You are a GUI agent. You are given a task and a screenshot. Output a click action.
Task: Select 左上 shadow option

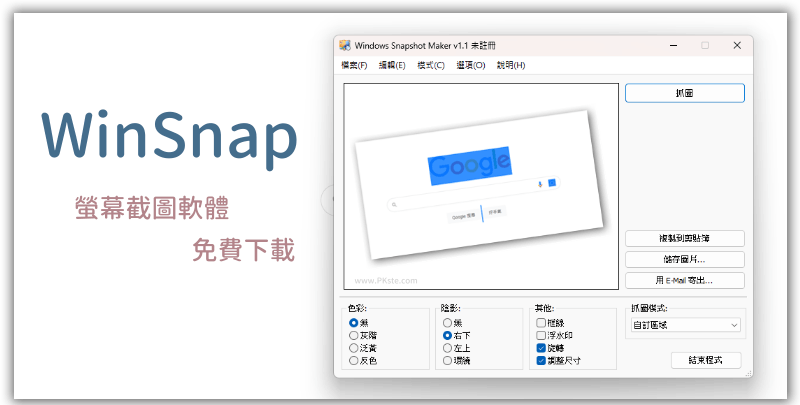[x=457, y=348]
